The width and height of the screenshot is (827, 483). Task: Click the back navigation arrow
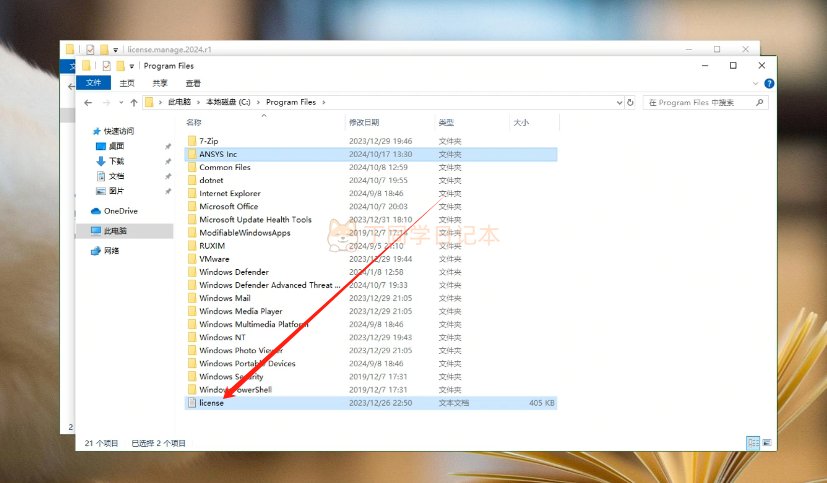click(x=90, y=103)
